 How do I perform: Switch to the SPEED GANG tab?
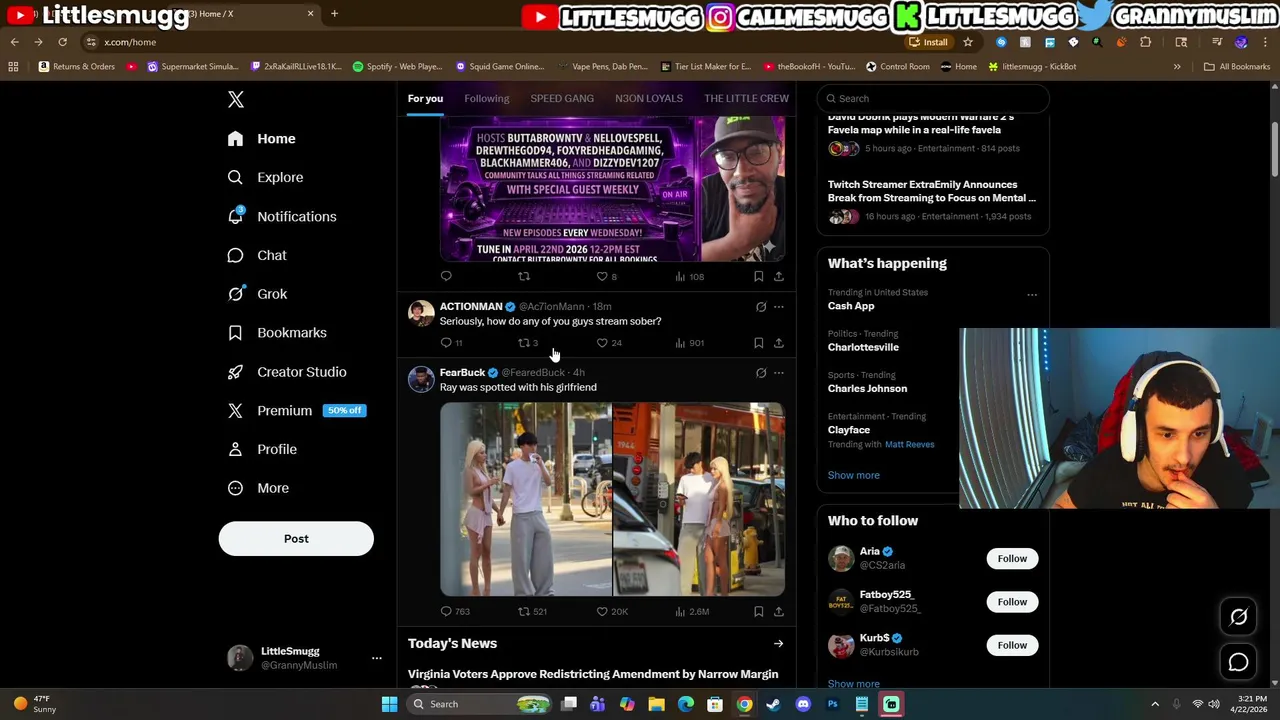(562, 98)
